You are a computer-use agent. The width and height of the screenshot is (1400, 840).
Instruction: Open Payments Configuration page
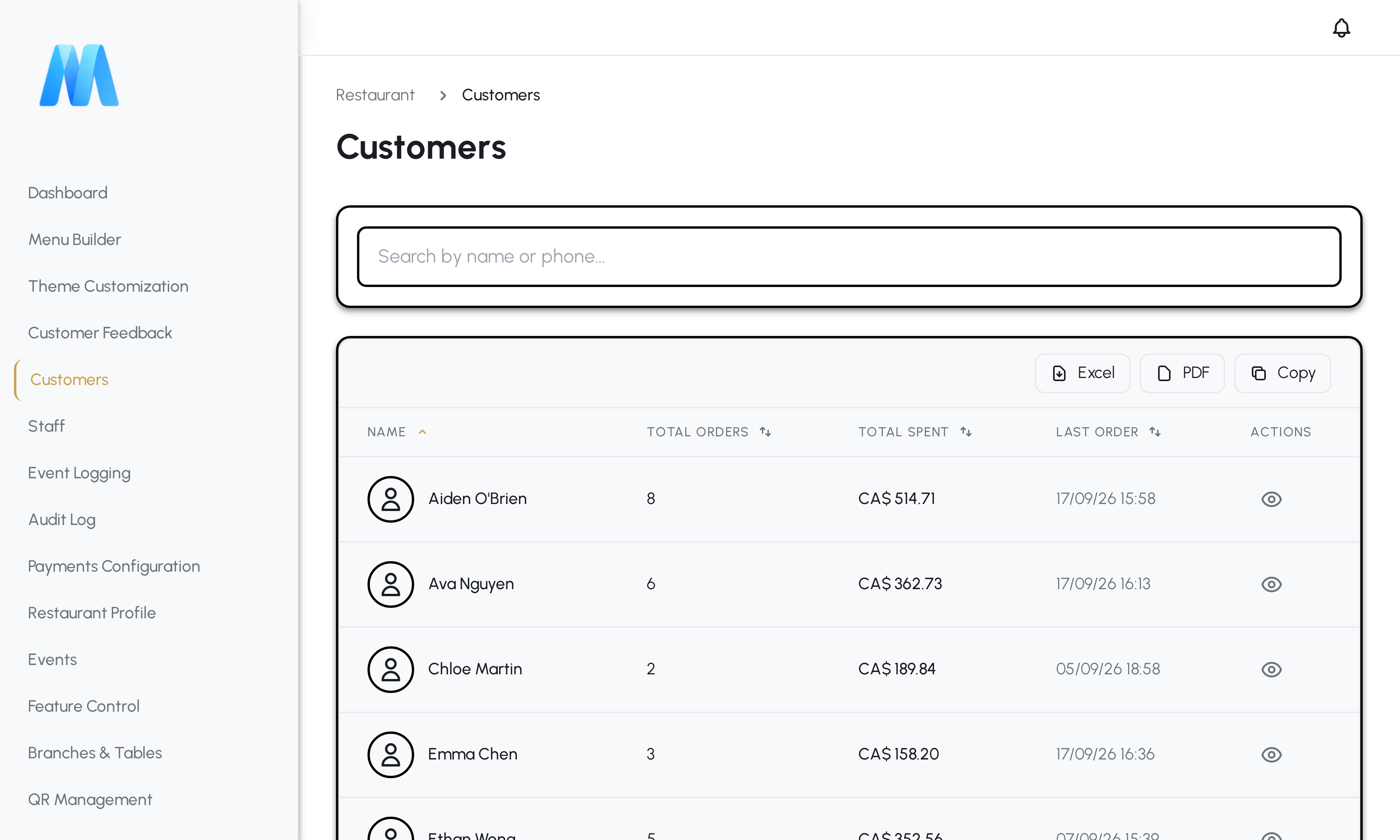click(x=114, y=567)
